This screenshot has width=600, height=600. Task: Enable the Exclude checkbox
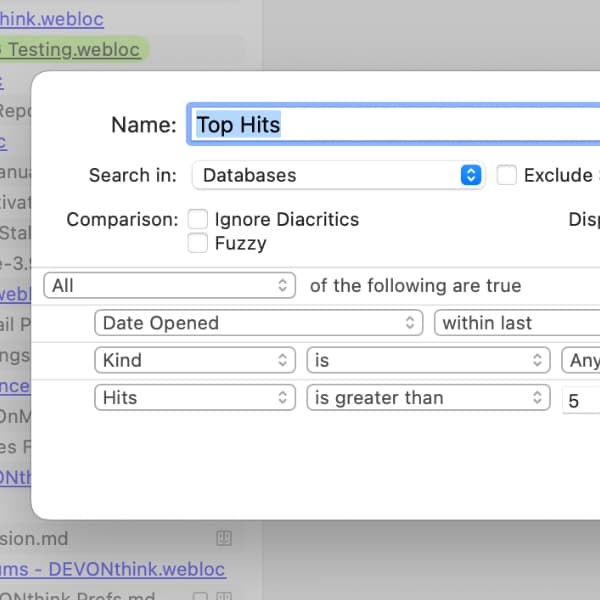(506, 175)
